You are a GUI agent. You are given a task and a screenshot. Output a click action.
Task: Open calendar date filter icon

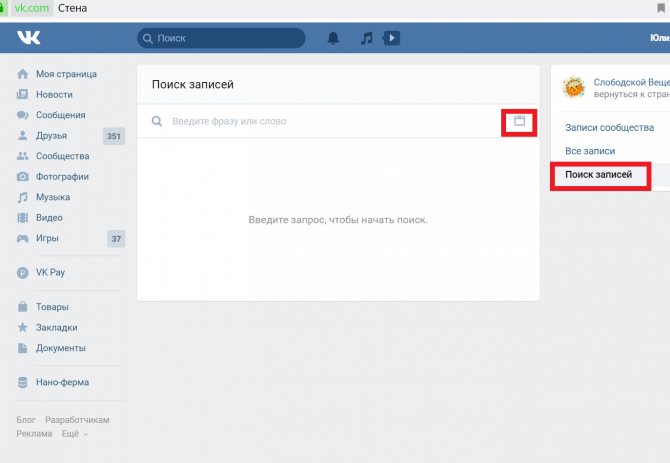coord(519,121)
